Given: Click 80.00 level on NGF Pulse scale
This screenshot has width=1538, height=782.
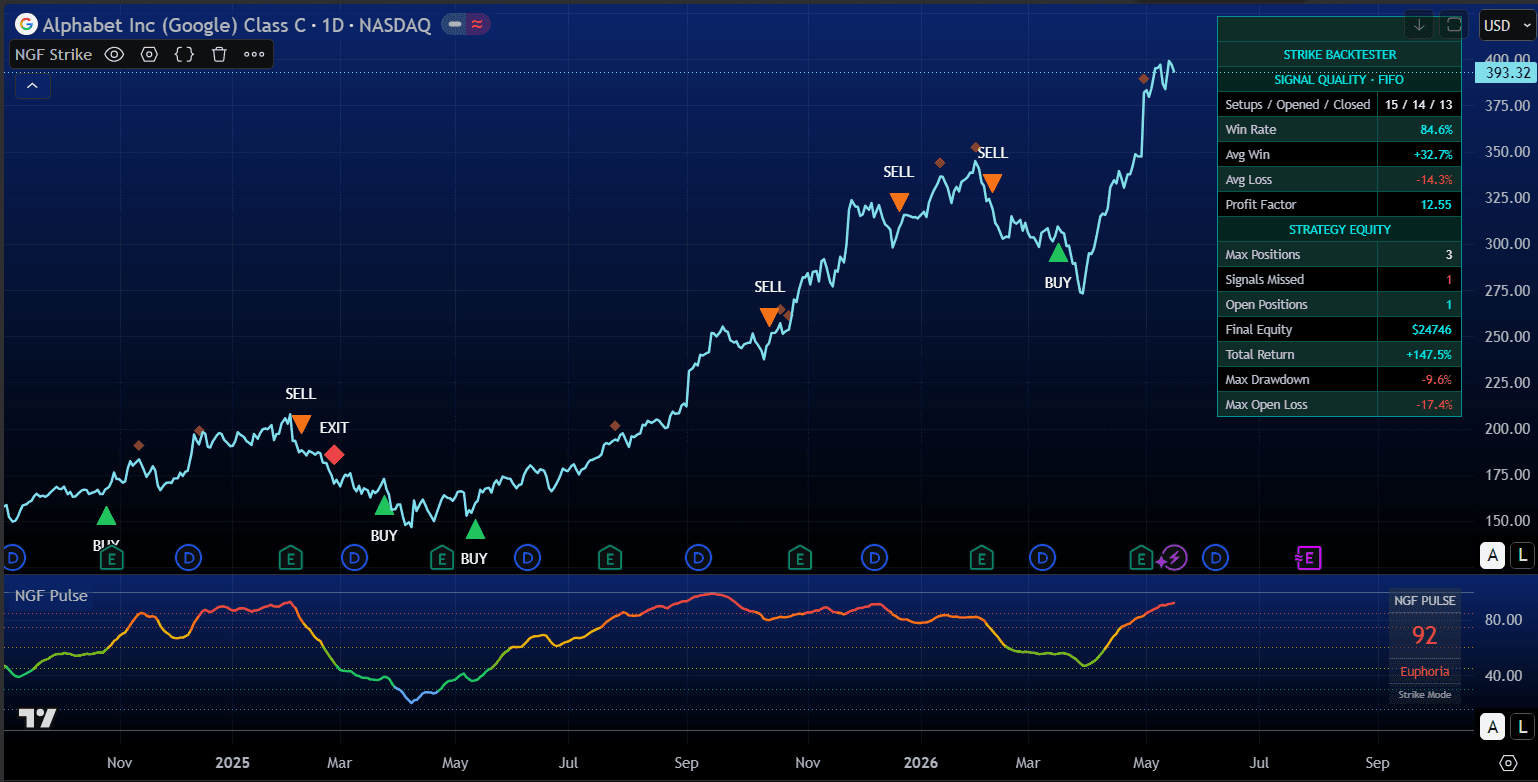Looking at the screenshot, I should 1504,620.
